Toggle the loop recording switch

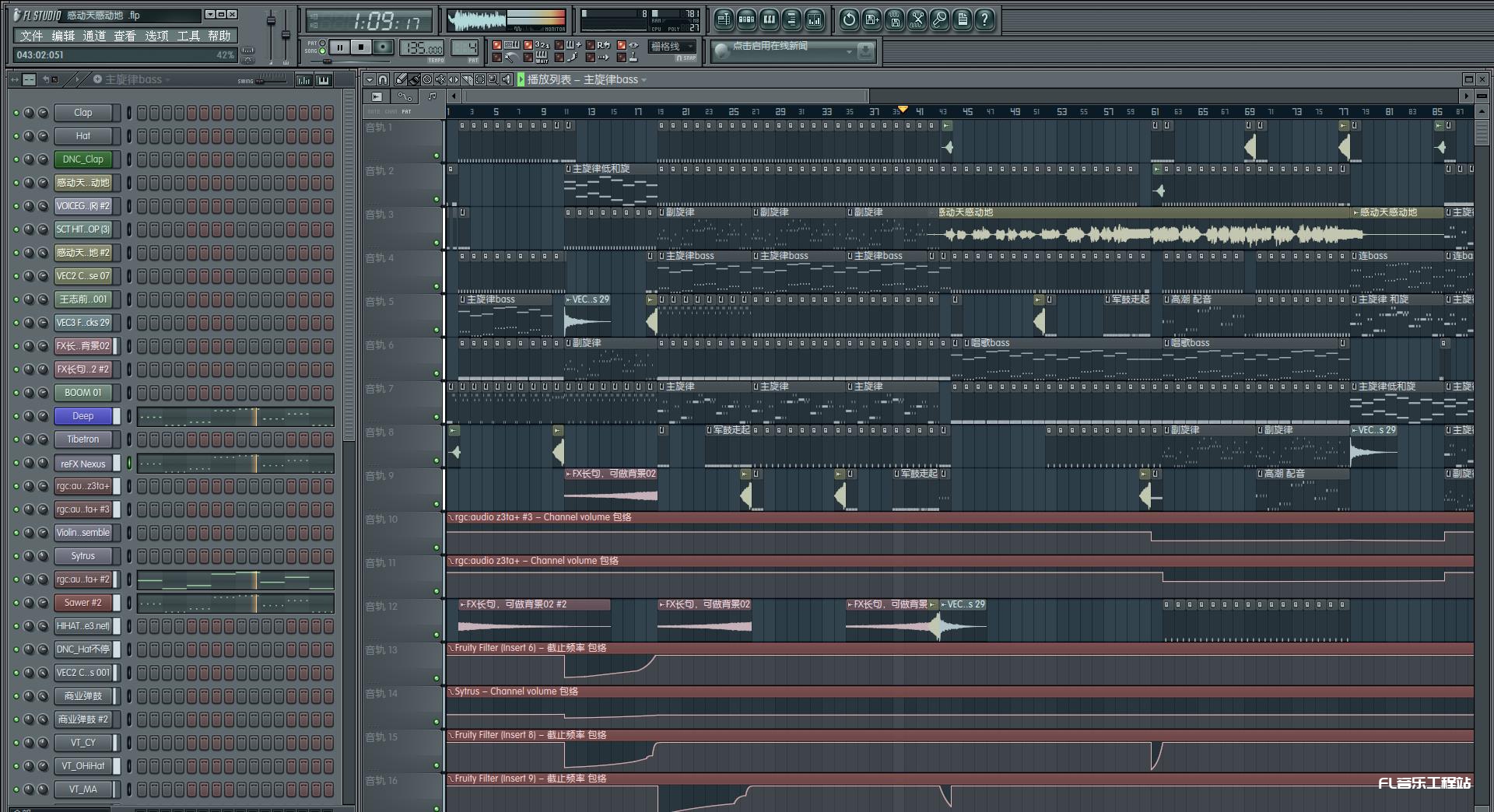click(x=591, y=45)
